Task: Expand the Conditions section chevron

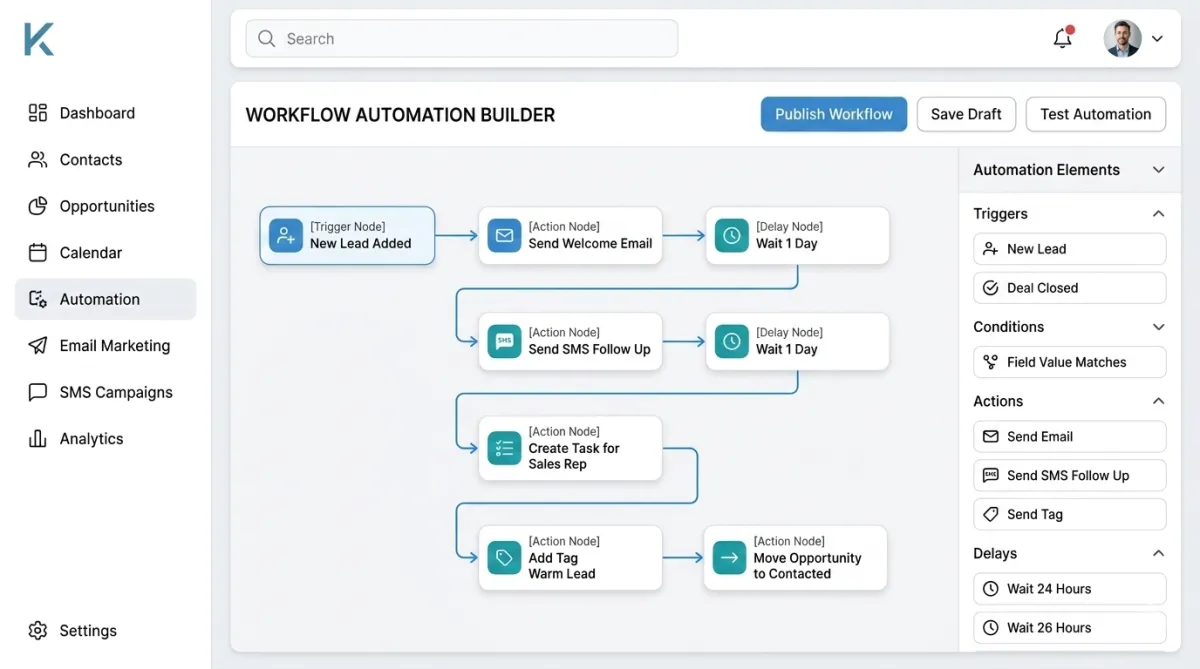Action: tap(1158, 327)
